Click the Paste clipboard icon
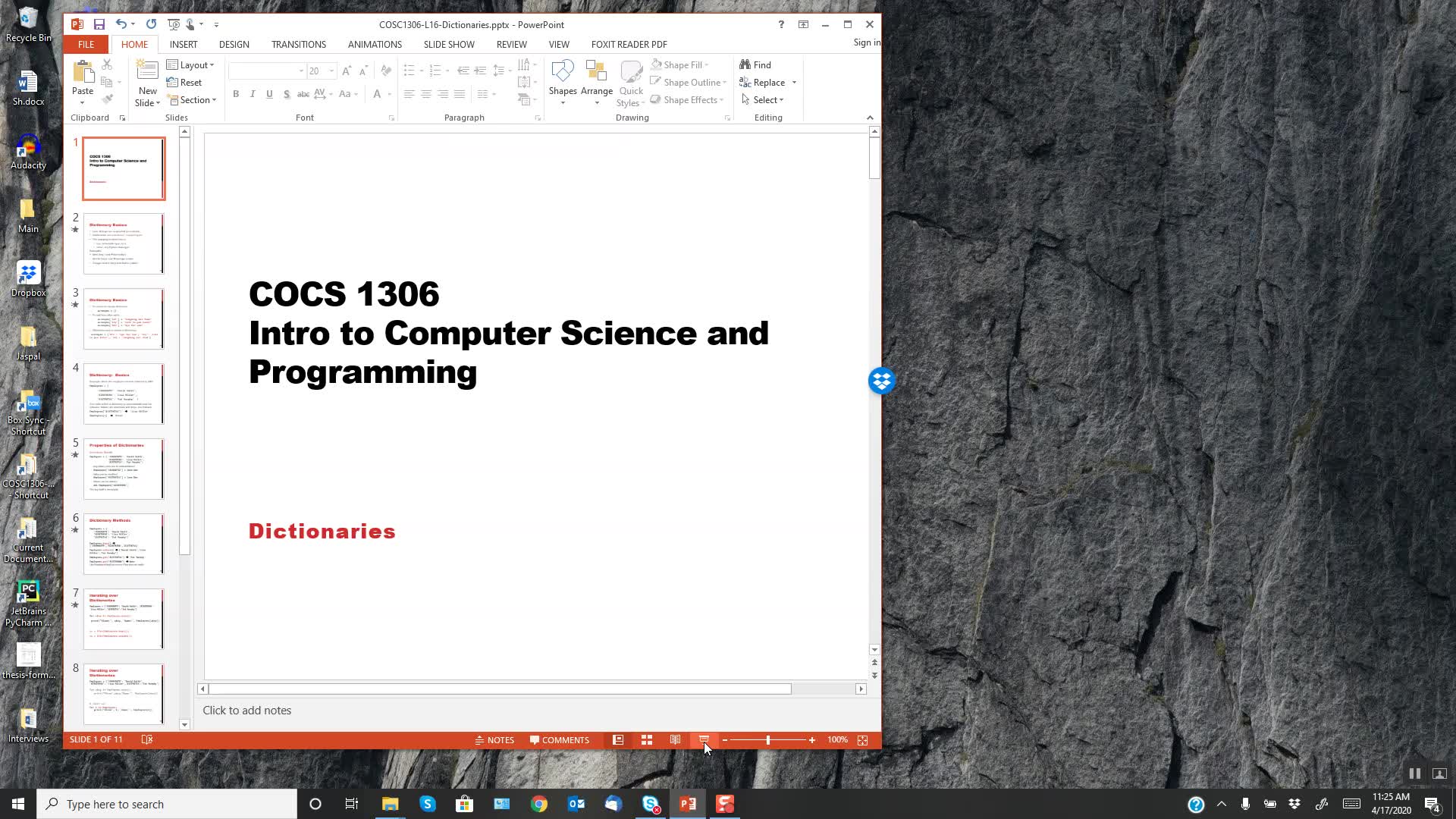1456x819 pixels. (x=83, y=74)
